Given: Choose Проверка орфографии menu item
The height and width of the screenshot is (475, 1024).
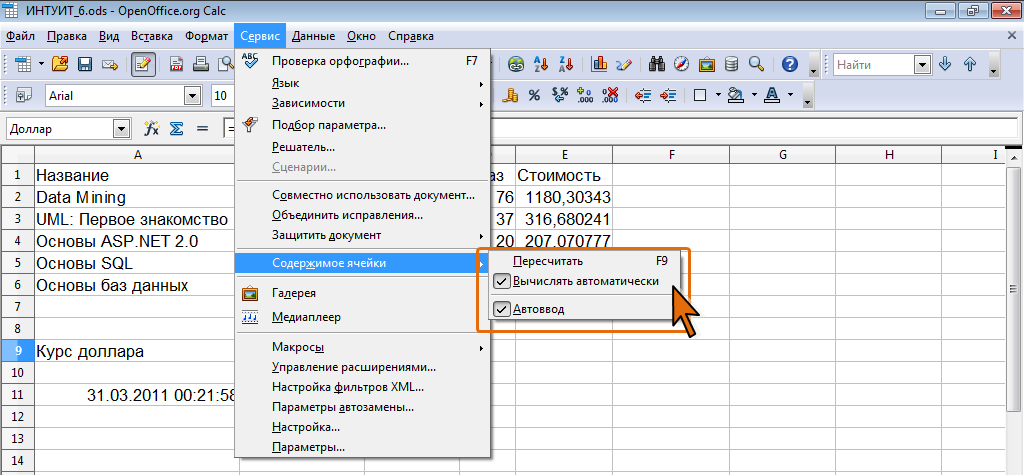Looking at the screenshot, I should coord(362,61).
